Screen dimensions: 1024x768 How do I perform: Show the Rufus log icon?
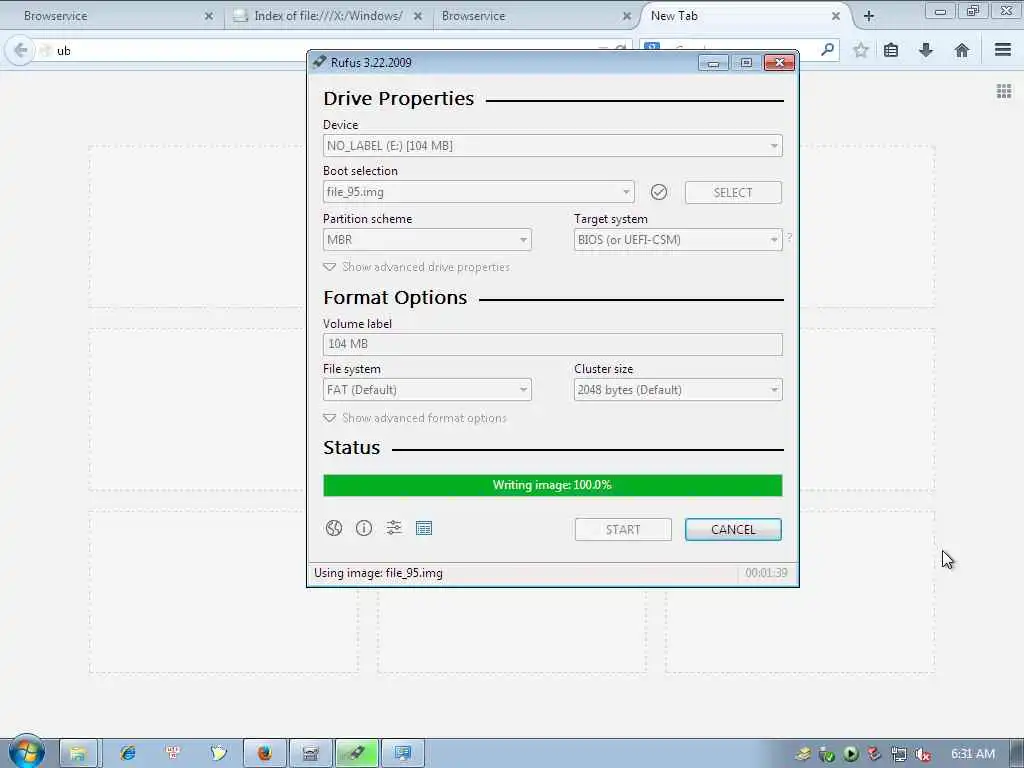pyautogui.click(x=424, y=528)
